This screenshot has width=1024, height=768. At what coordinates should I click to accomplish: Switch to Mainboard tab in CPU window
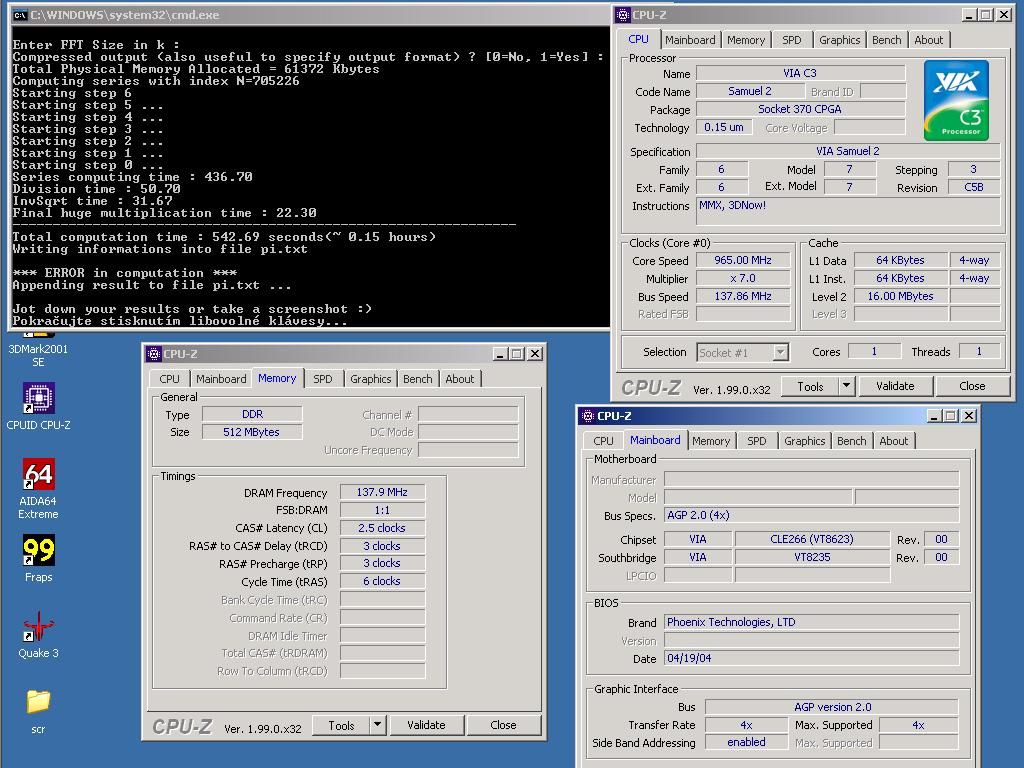[x=690, y=40]
